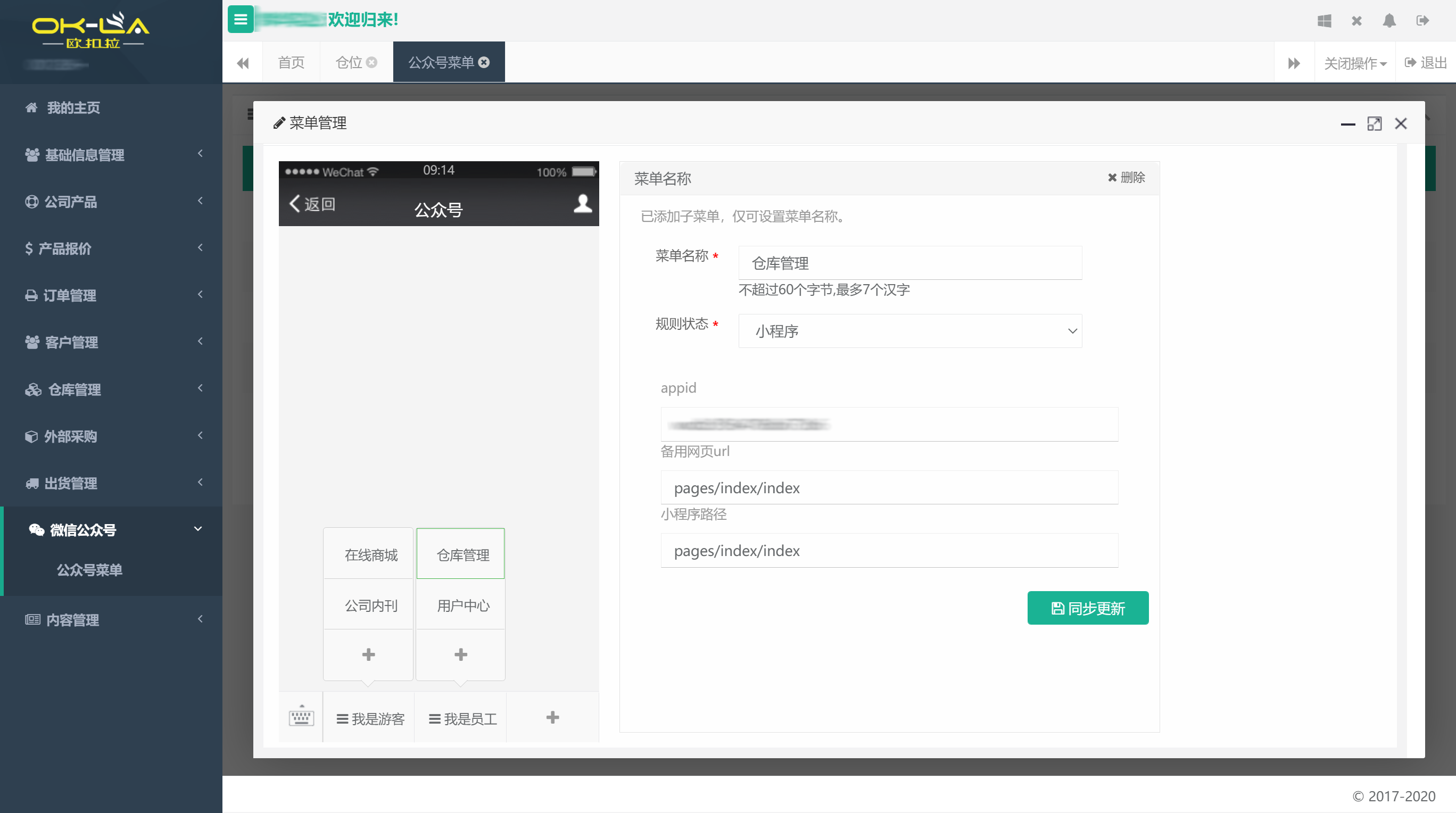Go to 我的主页 in sidebar
This screenshot has width=1456, height=813.
point(111,108)
